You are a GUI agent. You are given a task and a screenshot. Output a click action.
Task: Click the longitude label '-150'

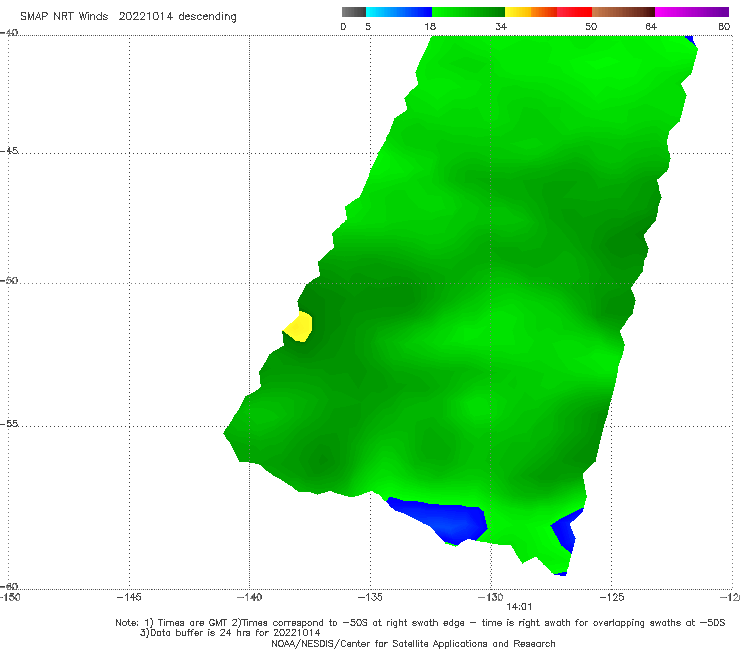(x=10, y=598)
